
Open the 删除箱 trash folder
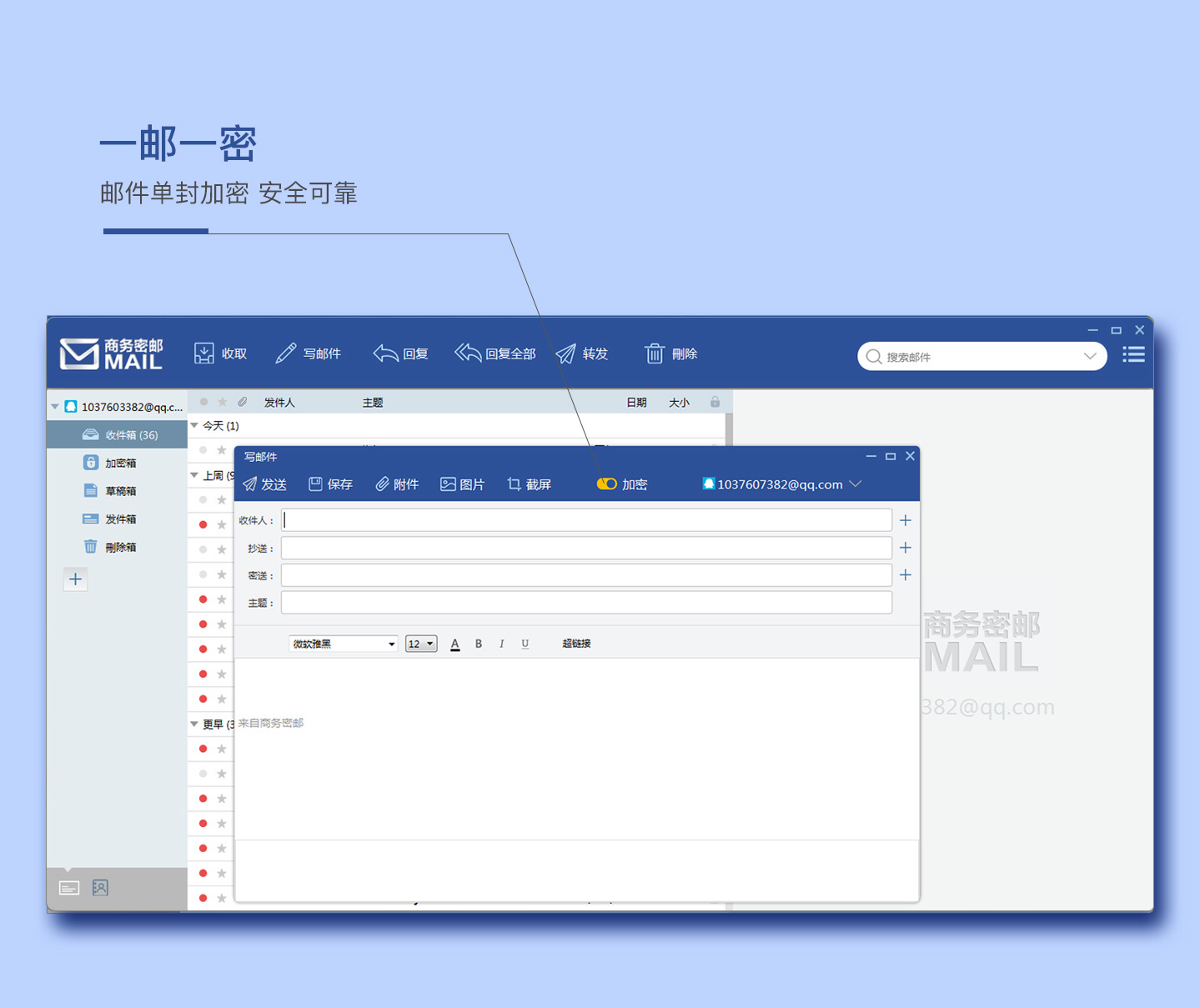tap(117, 547)
